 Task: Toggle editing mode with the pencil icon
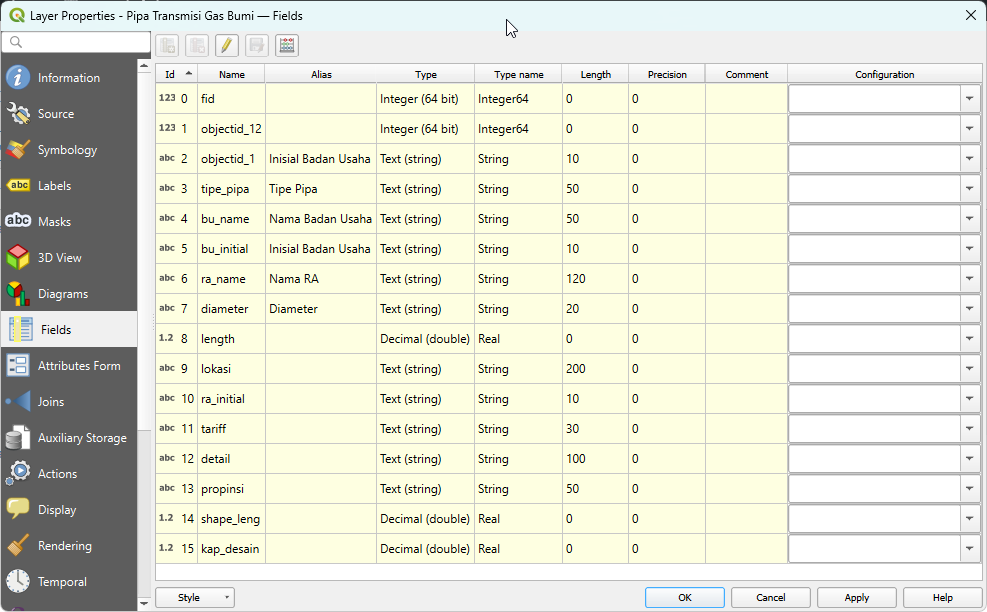(227, 45)
